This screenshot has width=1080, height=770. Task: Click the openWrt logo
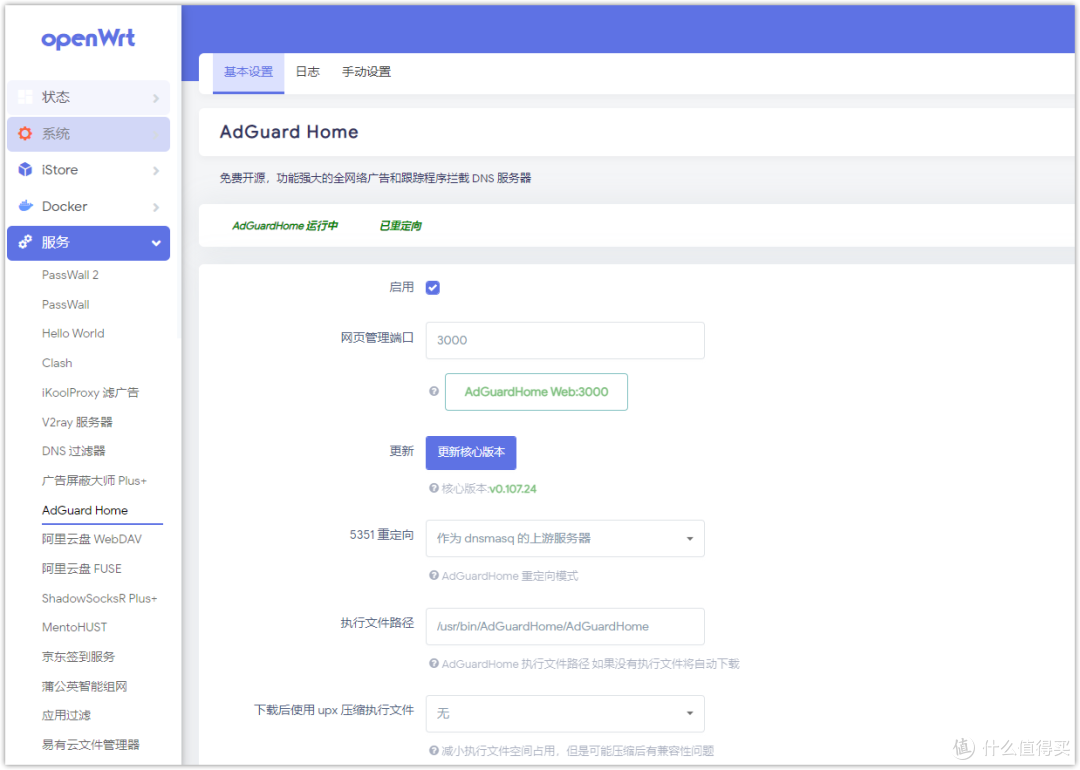[x=88, y=38]
